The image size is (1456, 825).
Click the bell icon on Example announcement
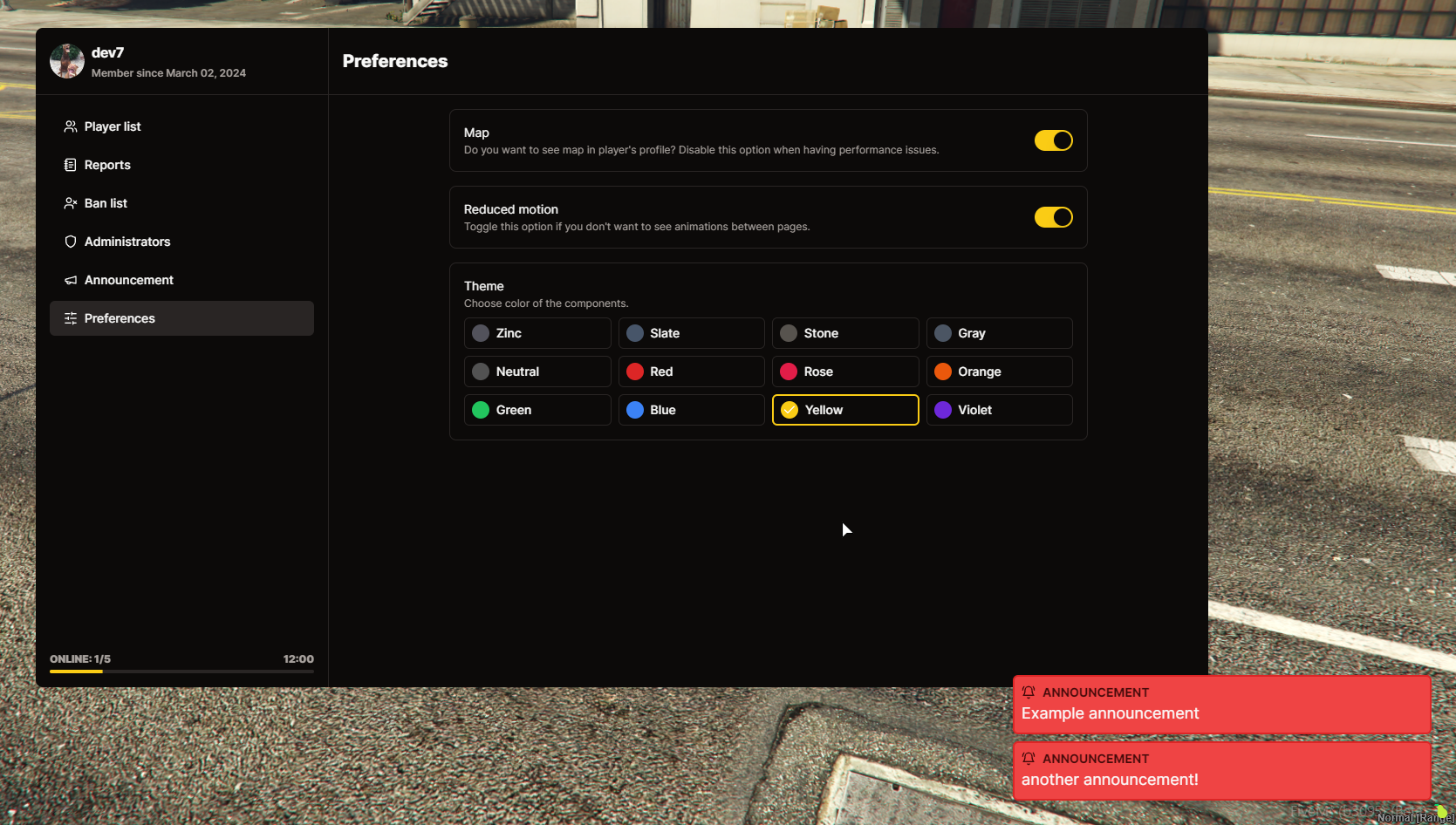click(x=1029, y=692)
